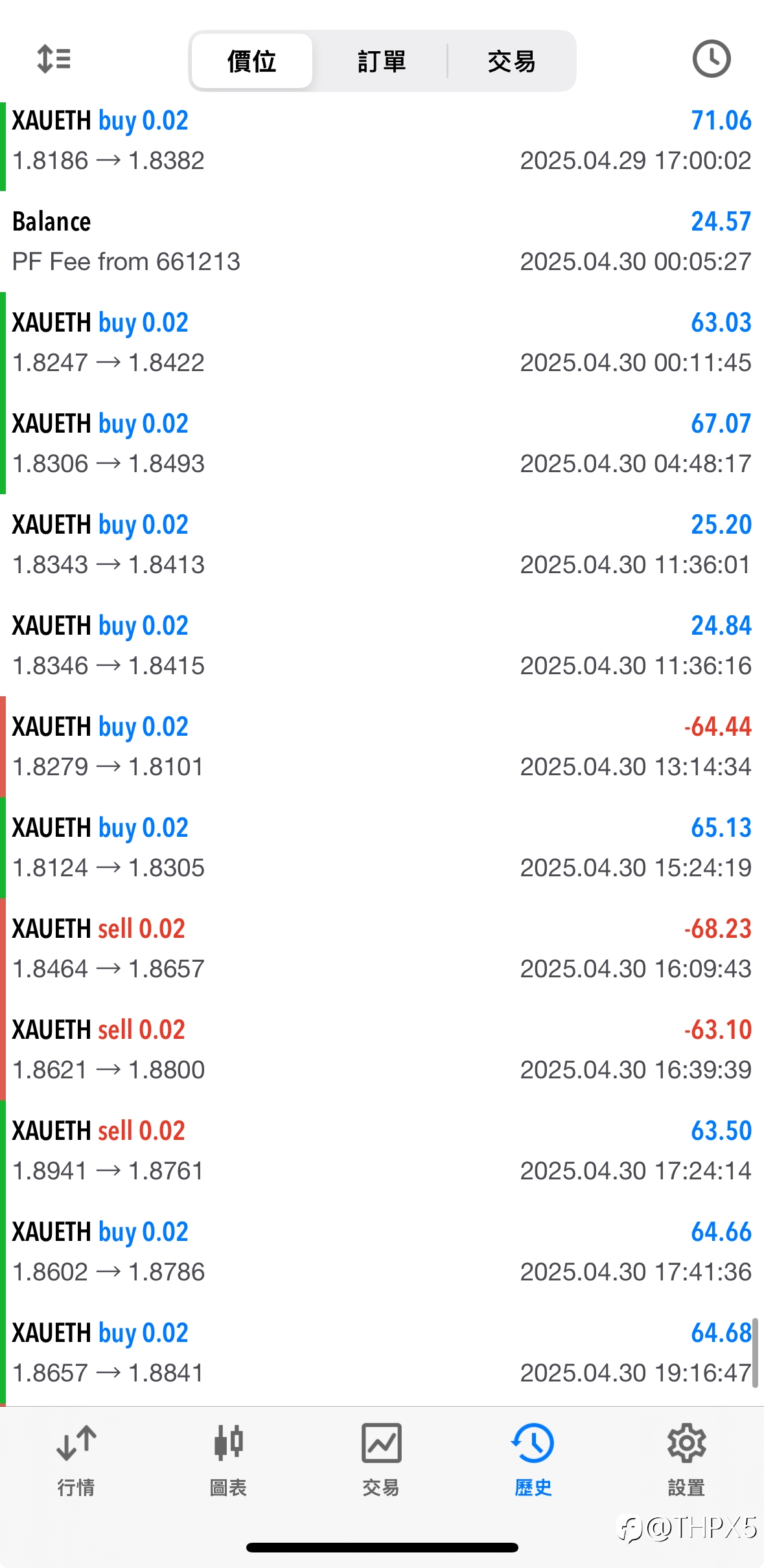Open 設置 settings in bottom bar
Viewport: 764px width, 1568px height.
[x=686, y=1460]
